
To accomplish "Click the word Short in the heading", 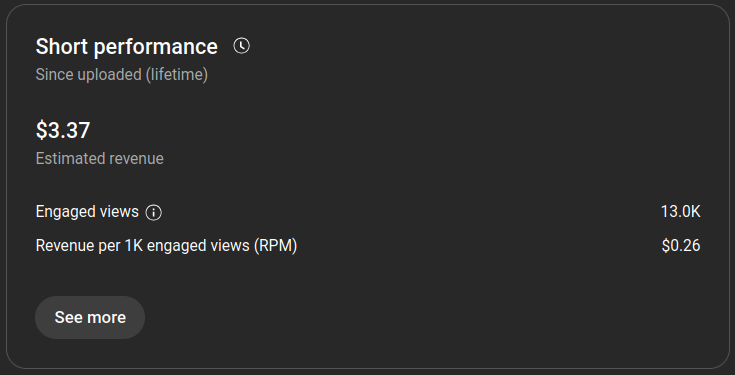I will coord(61,47).
